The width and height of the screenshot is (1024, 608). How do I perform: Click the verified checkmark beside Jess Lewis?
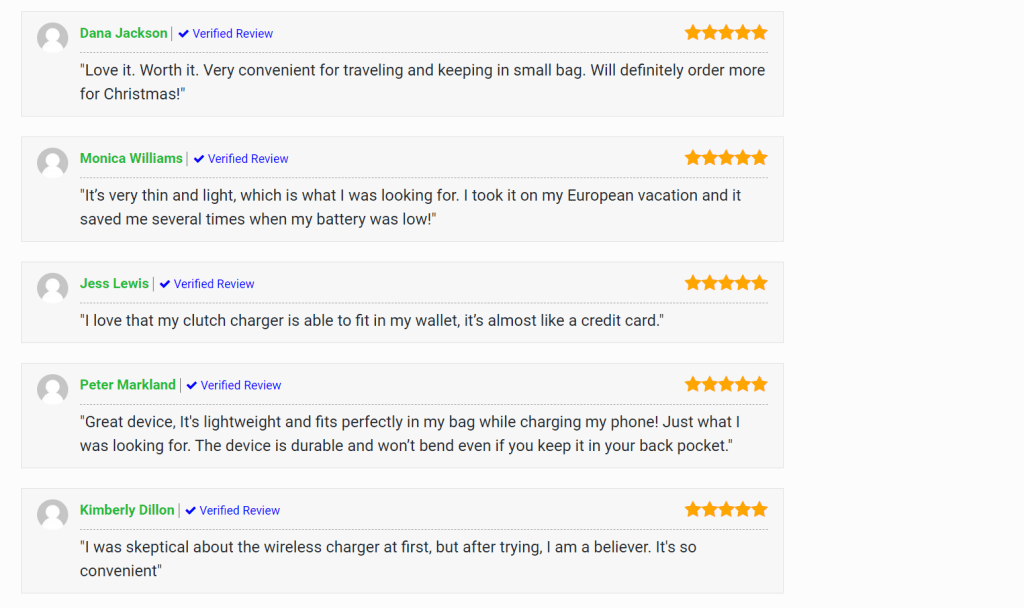coord(165,284)
